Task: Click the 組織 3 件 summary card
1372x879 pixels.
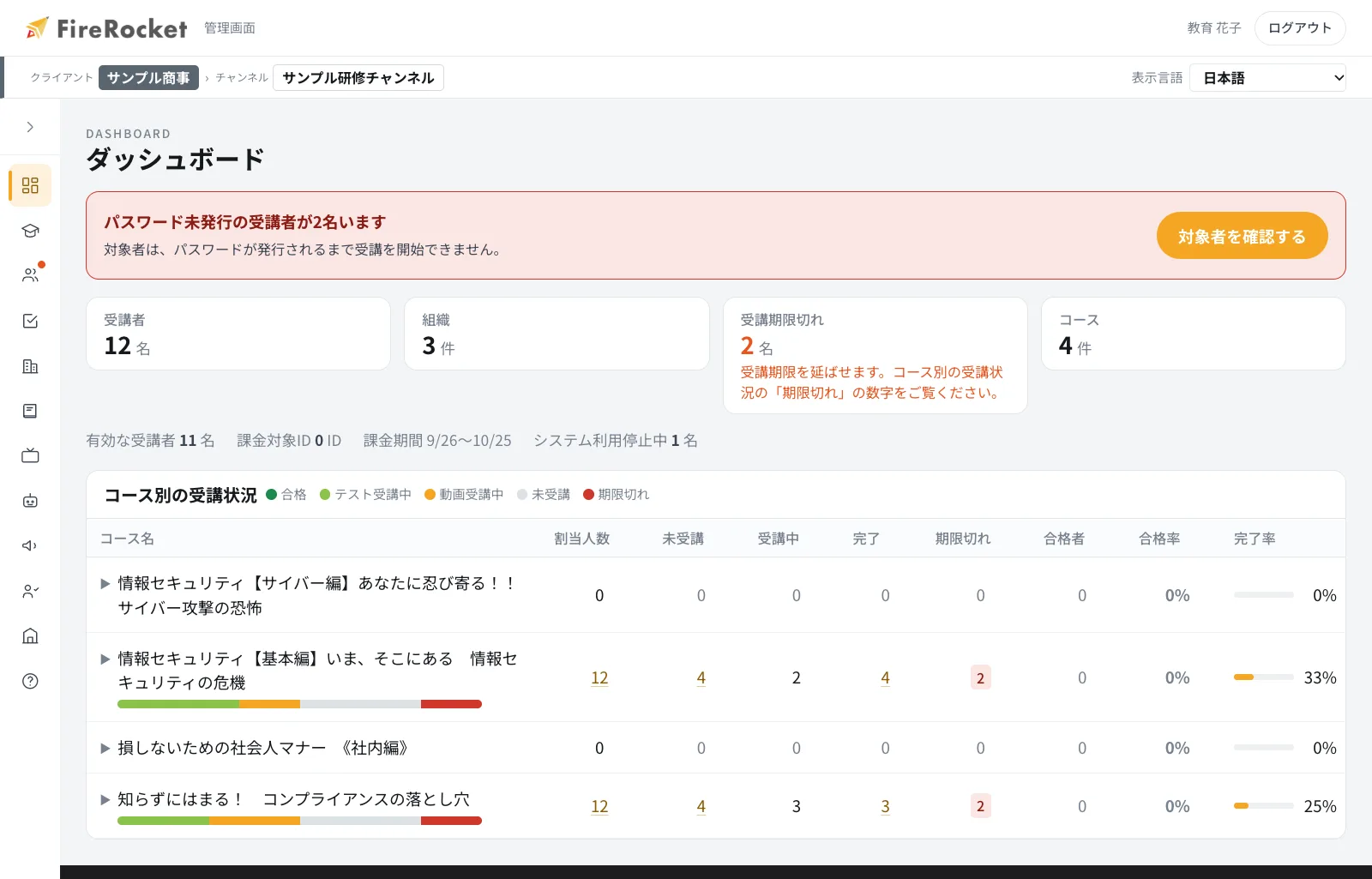Action: click(x=557, y=334)
